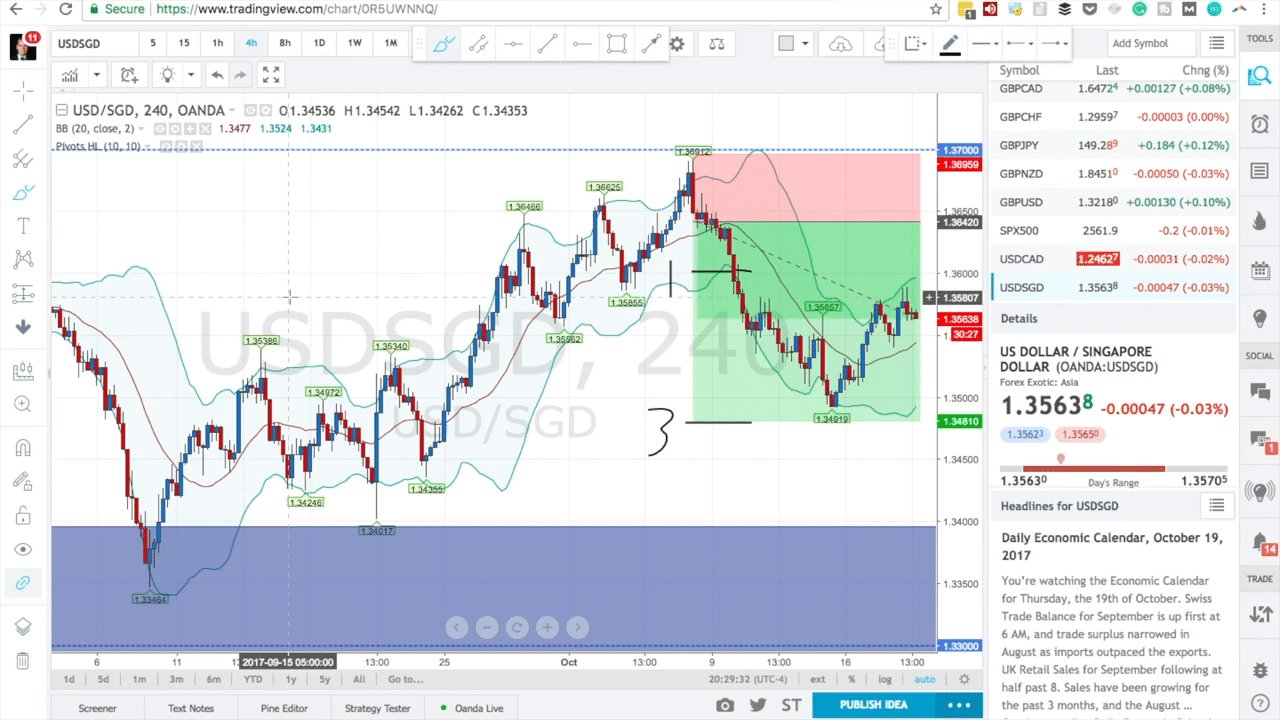The image size is (1280, 720).
Task: Select the Brush drawing tool
Action: tap(23, 193)
